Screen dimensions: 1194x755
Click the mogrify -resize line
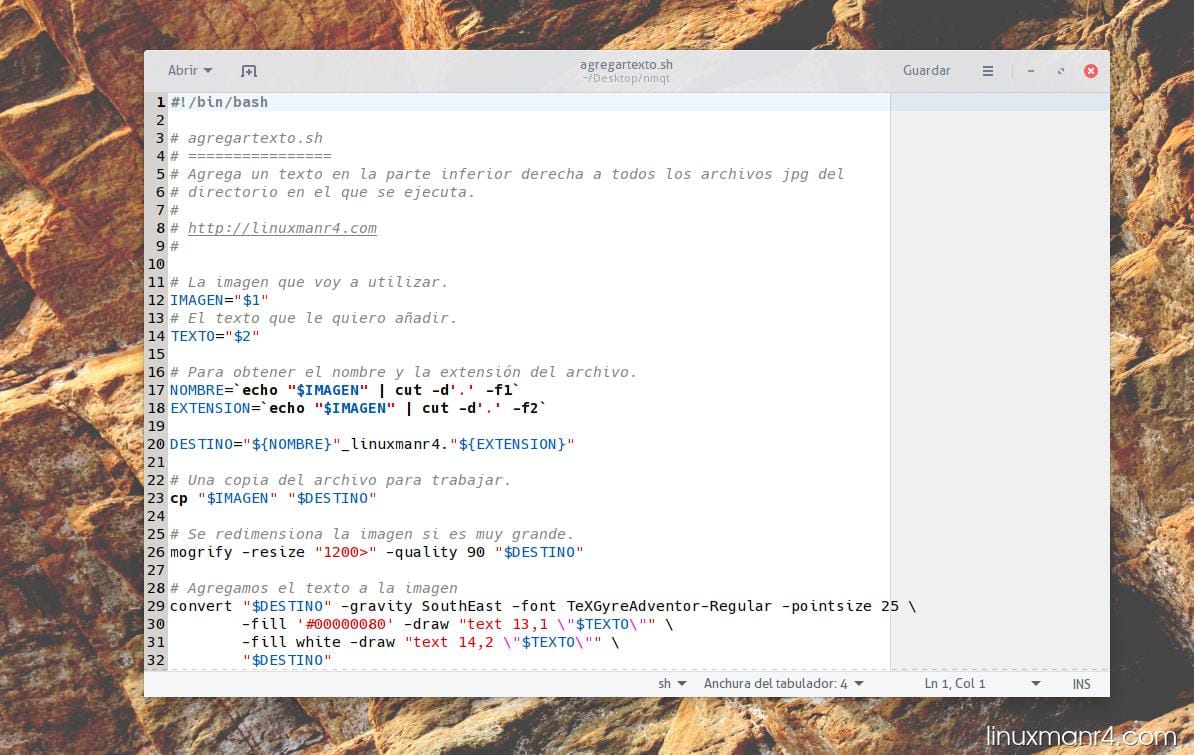click(376, 552)
